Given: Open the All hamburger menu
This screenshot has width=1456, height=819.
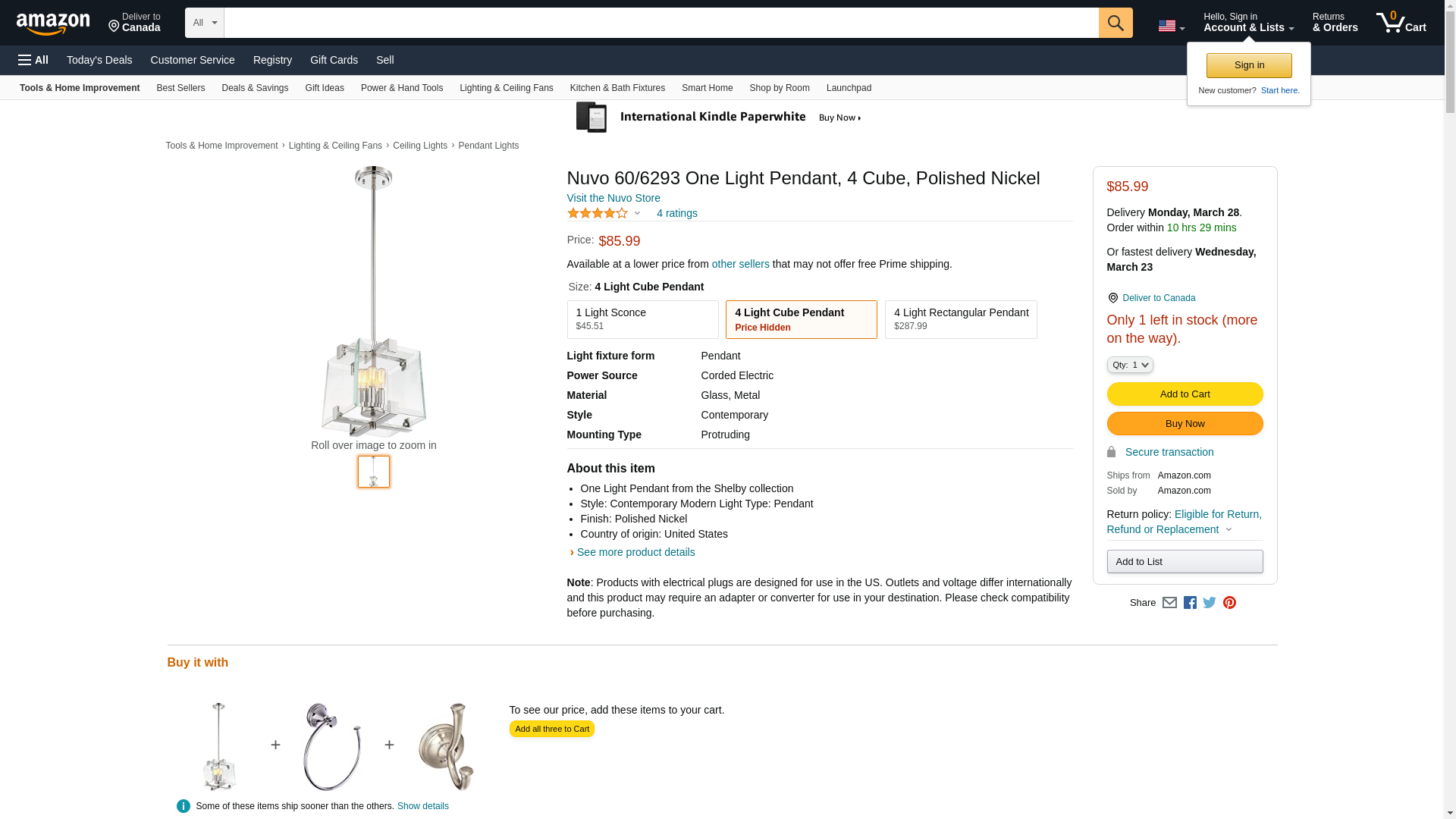Looking at the screenshot, I should point(33,60).
